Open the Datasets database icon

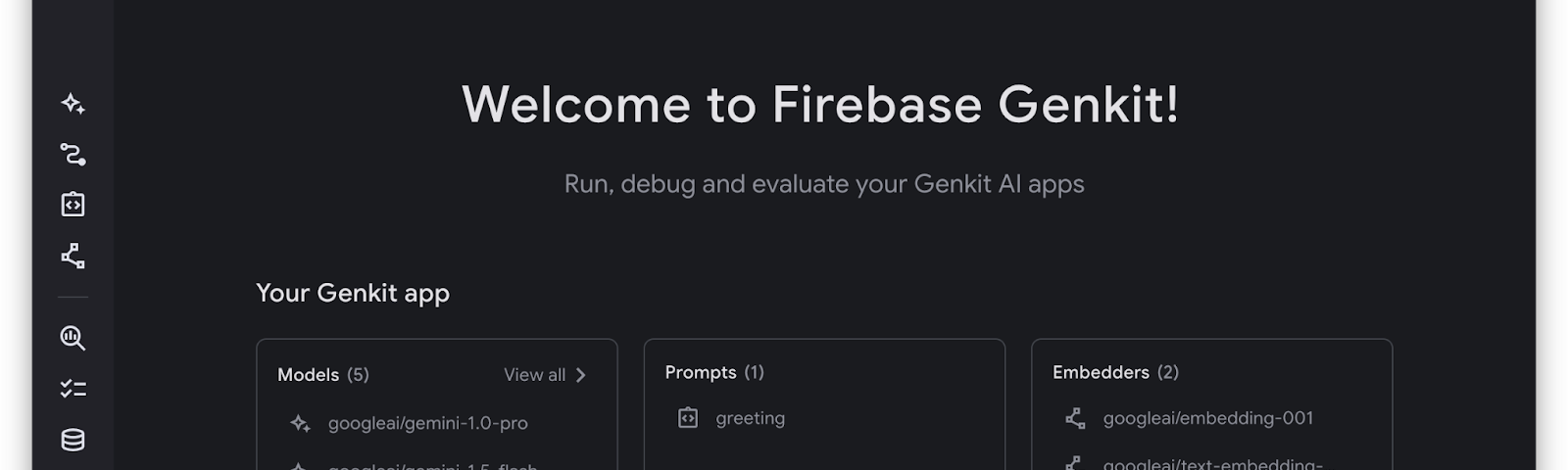73,440
